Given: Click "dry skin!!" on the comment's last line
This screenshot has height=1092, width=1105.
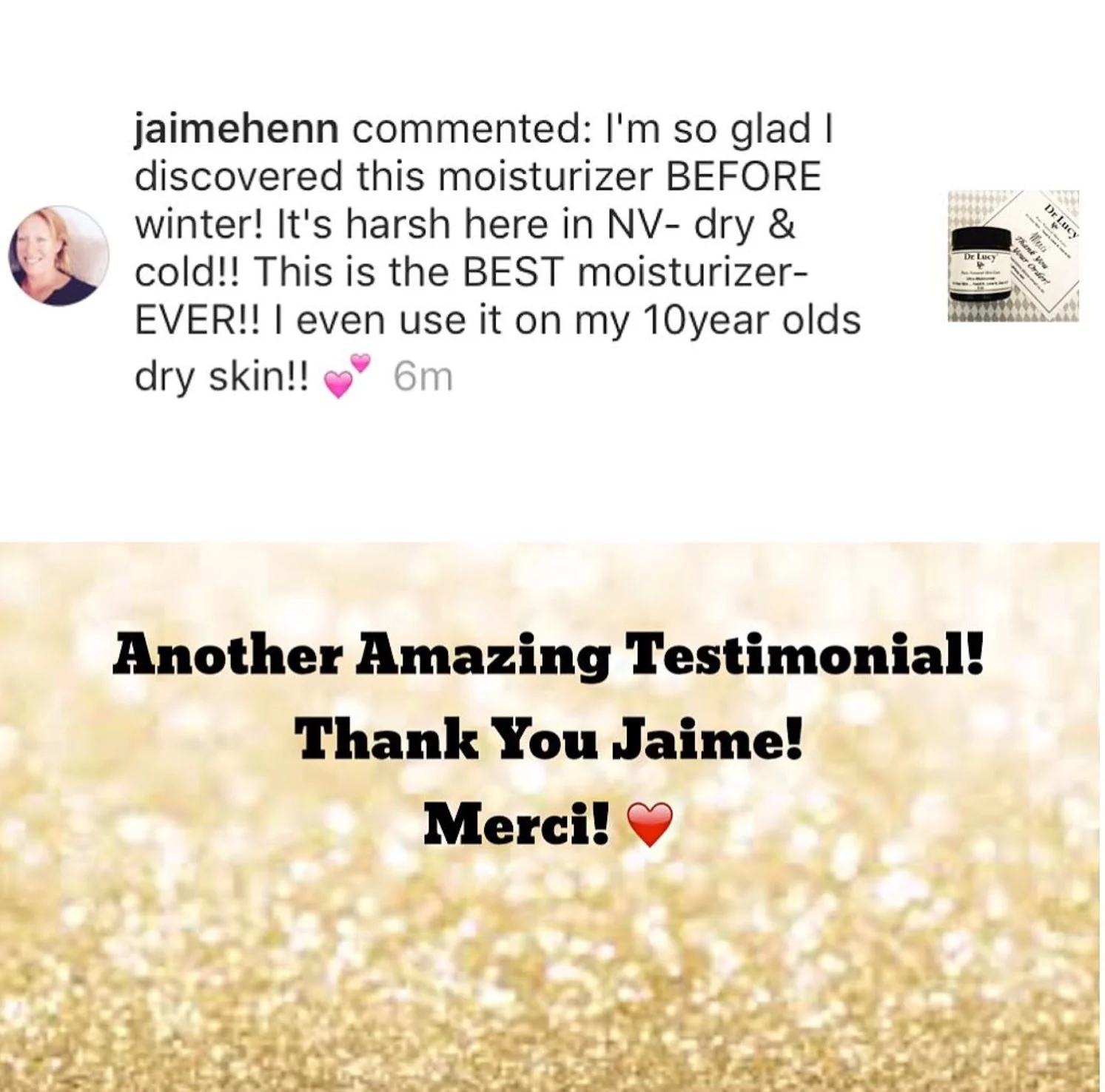Looking at the screenshot, I should [224, 378].
